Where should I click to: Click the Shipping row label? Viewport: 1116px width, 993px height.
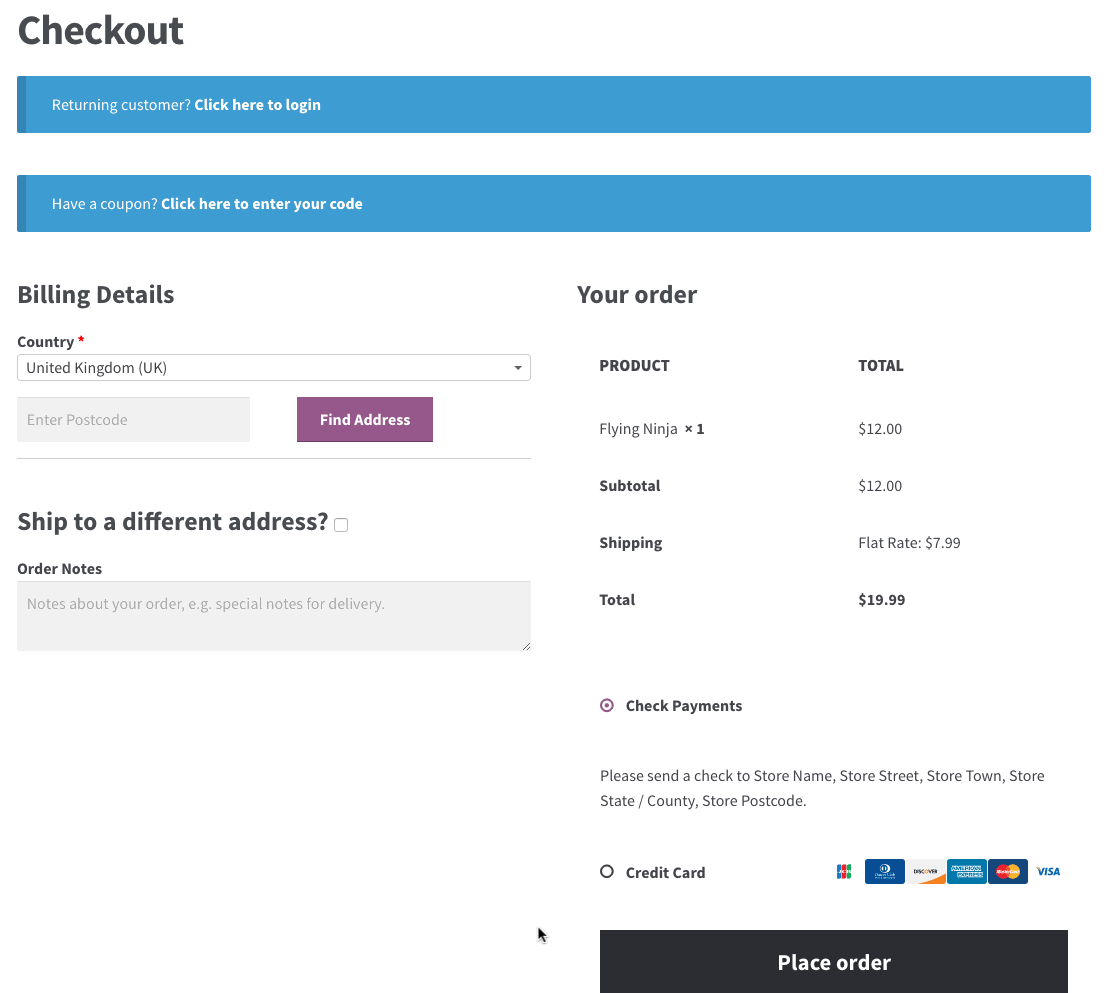tap(631, 542)
